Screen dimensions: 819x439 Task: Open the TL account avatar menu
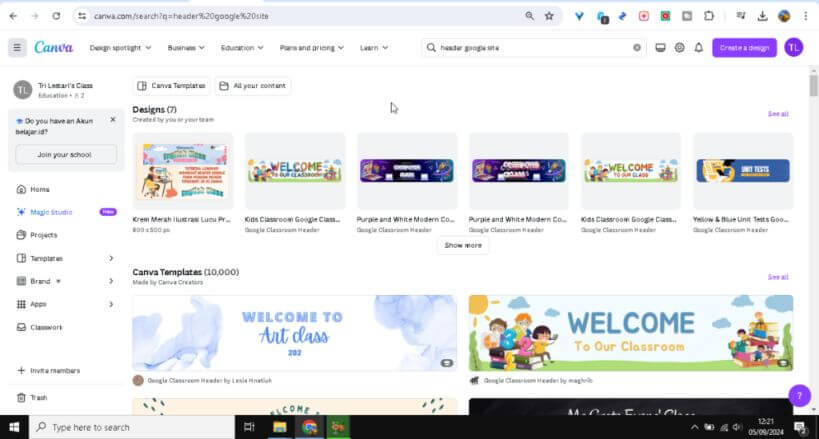point(793,48)
